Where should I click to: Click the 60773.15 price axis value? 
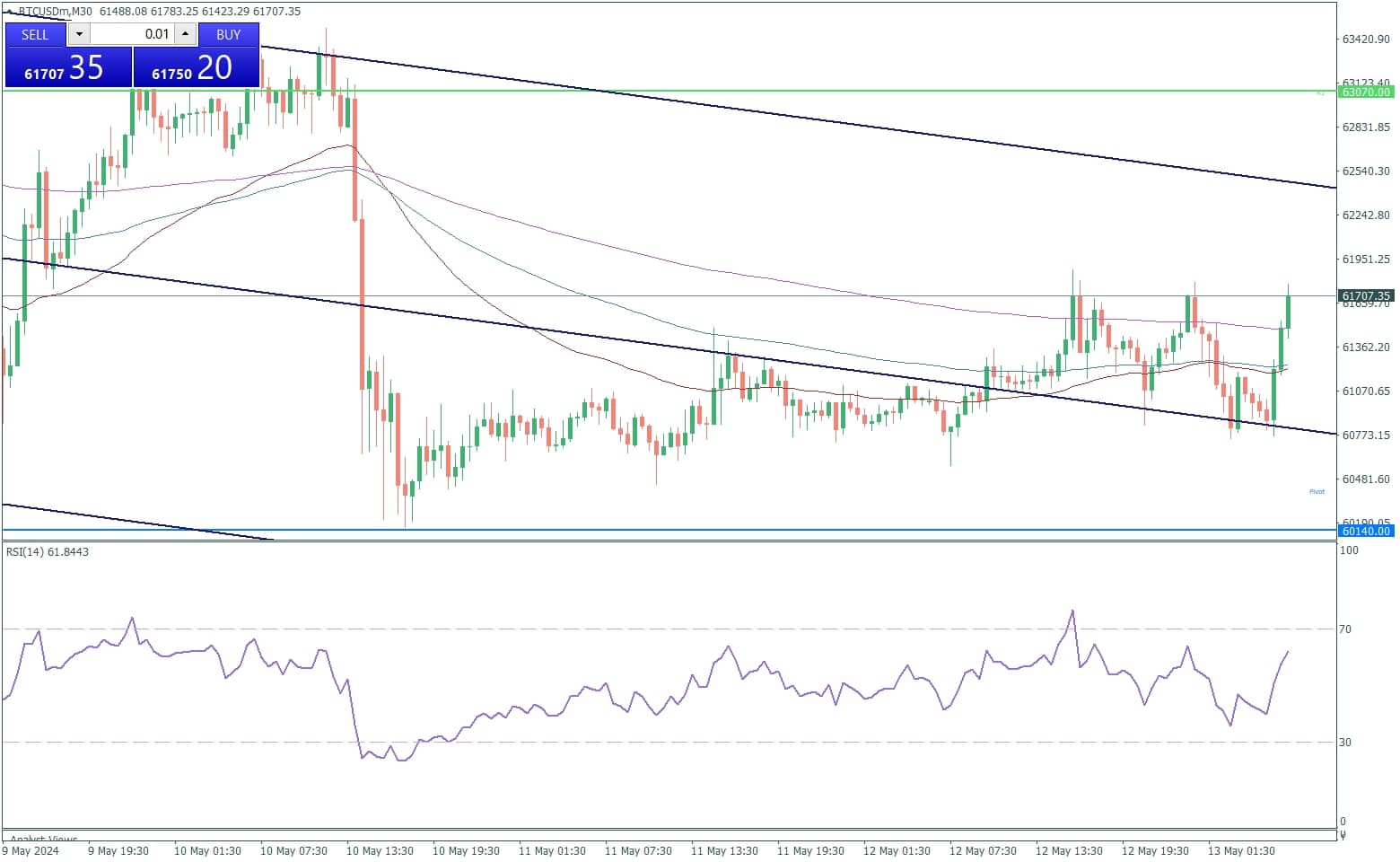pyautogui.click(x=1366, y=435)
